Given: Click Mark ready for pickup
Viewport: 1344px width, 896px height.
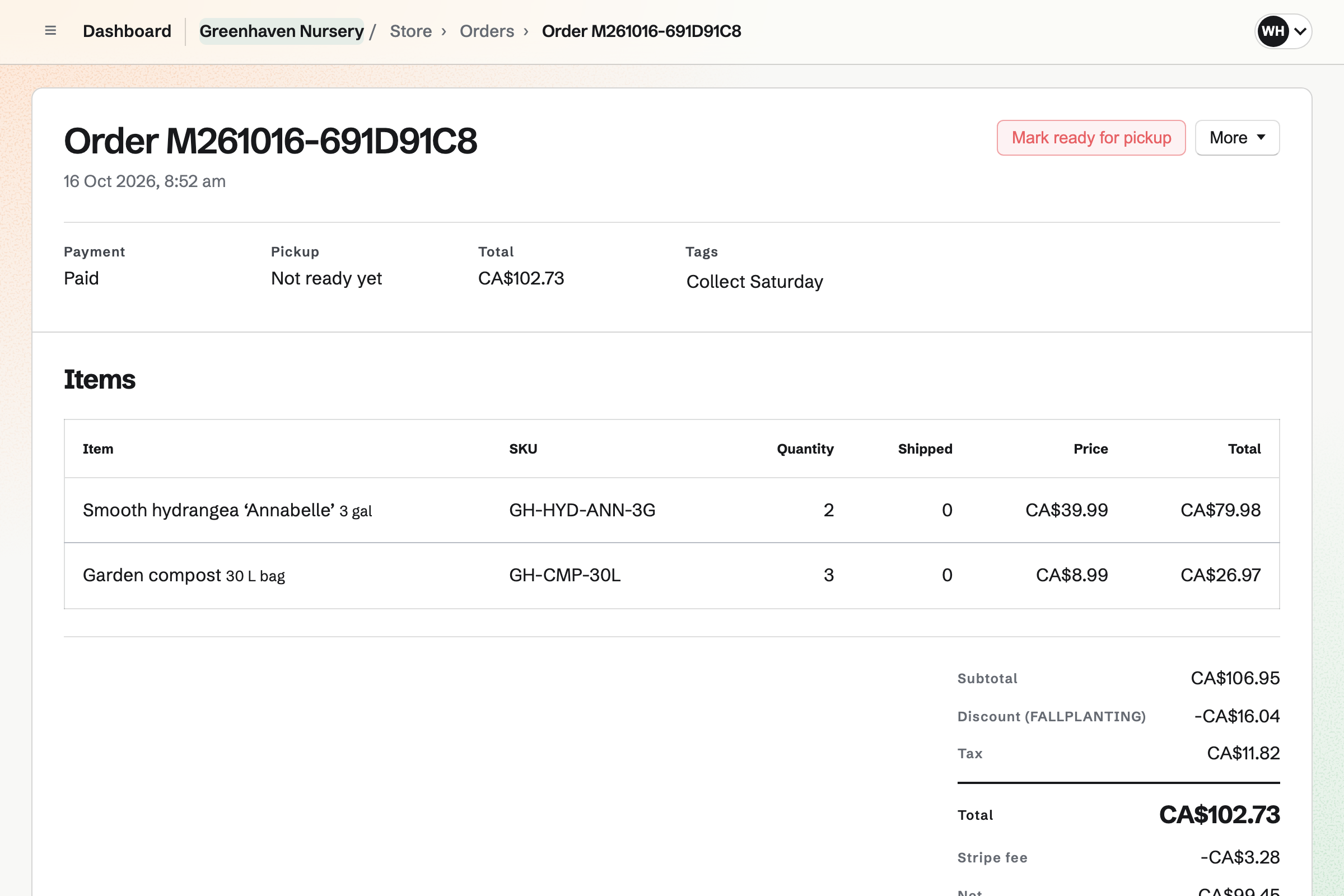Looking at the screenshot, I should point(1091,138).
